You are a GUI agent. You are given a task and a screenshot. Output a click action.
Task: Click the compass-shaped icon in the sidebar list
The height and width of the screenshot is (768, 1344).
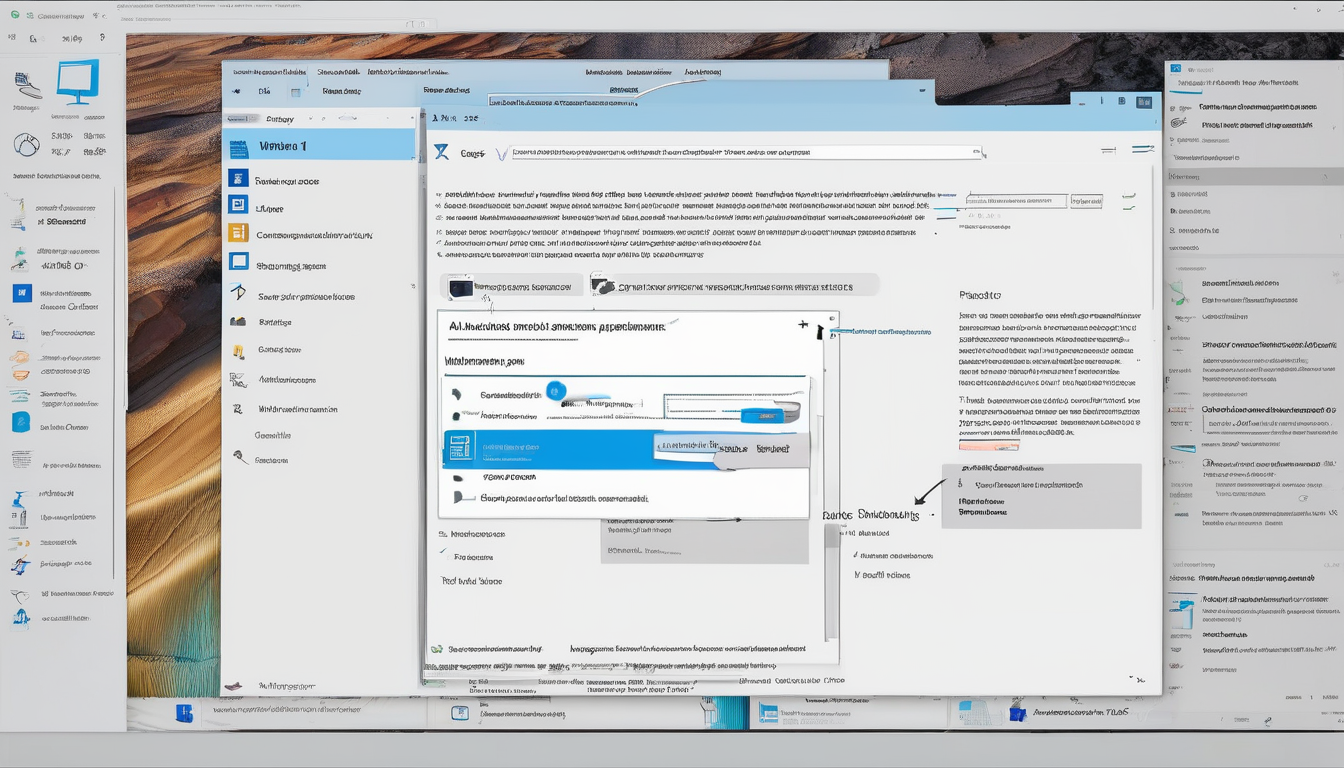click(x=238, y=292)
